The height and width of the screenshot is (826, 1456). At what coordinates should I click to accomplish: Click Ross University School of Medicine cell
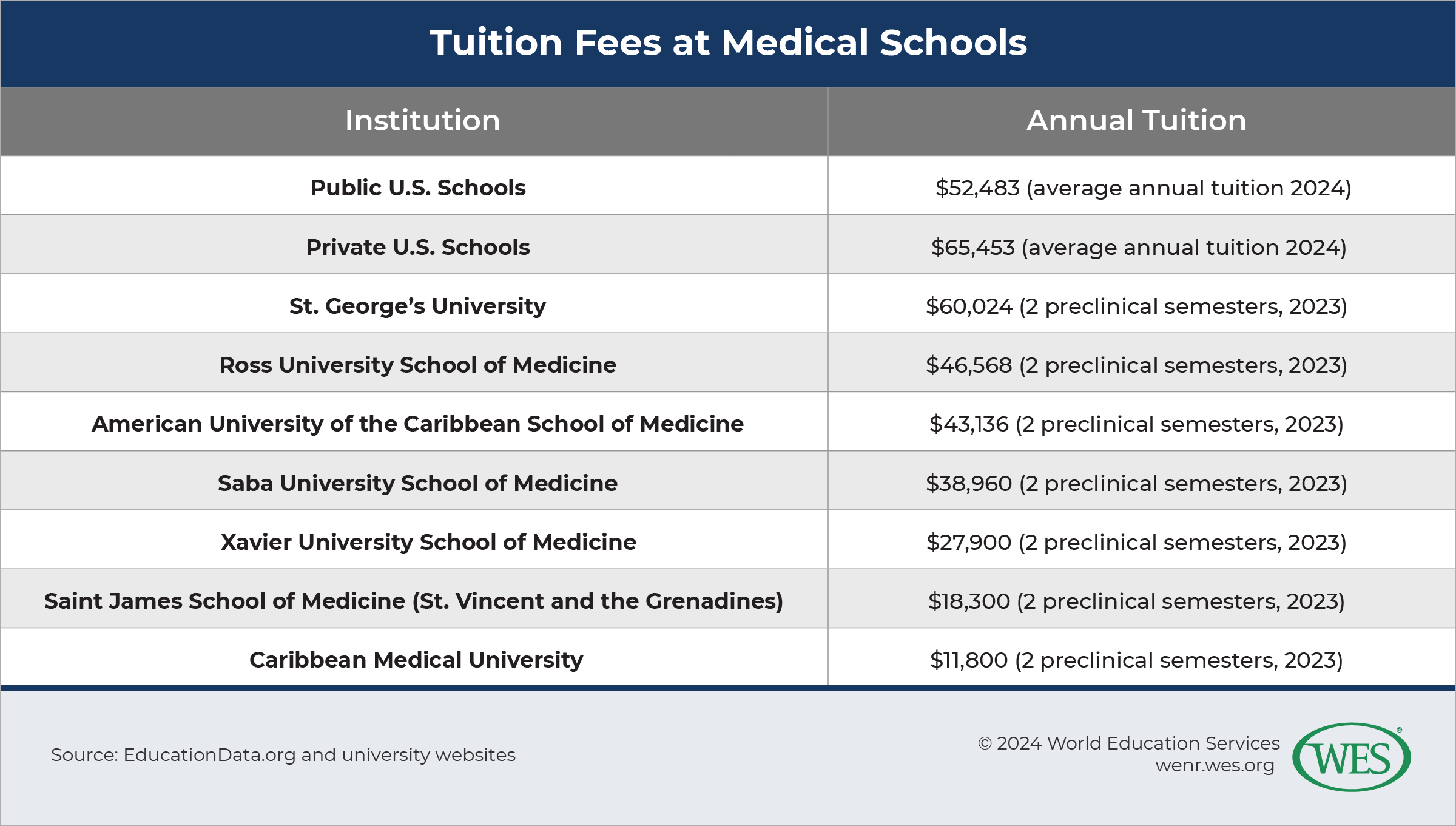point(417,365)
